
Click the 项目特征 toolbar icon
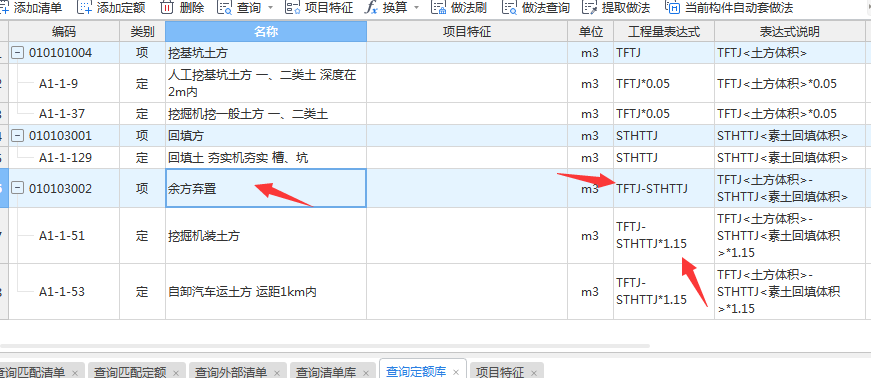[x=292, y=7]
